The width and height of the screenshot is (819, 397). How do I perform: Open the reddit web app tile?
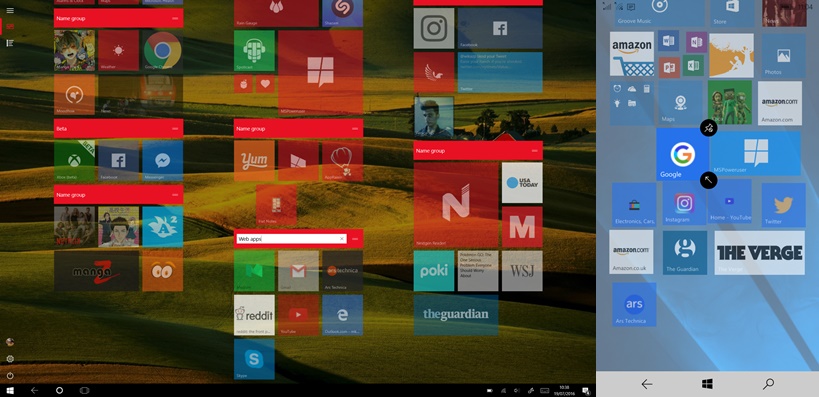[x=254, y=315]
